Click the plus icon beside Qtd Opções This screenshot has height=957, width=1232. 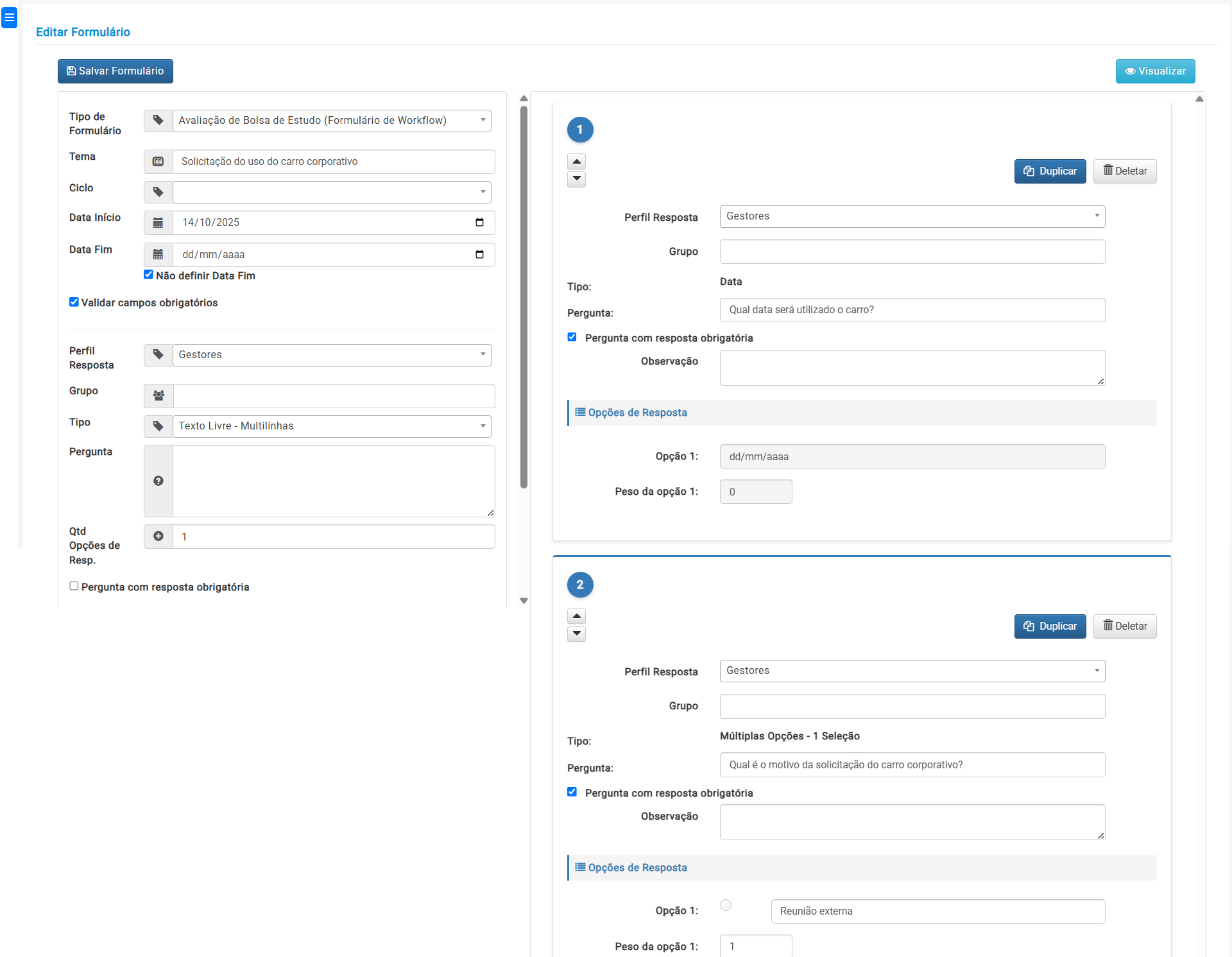(158, 537)
